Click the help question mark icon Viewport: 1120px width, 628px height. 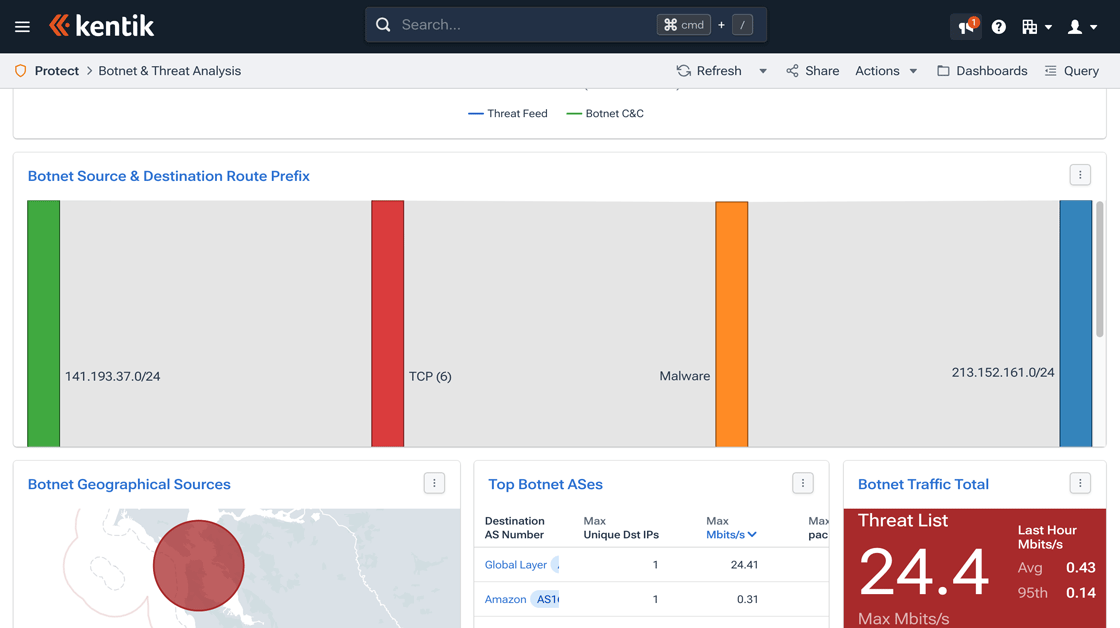[x=998, y=26]
